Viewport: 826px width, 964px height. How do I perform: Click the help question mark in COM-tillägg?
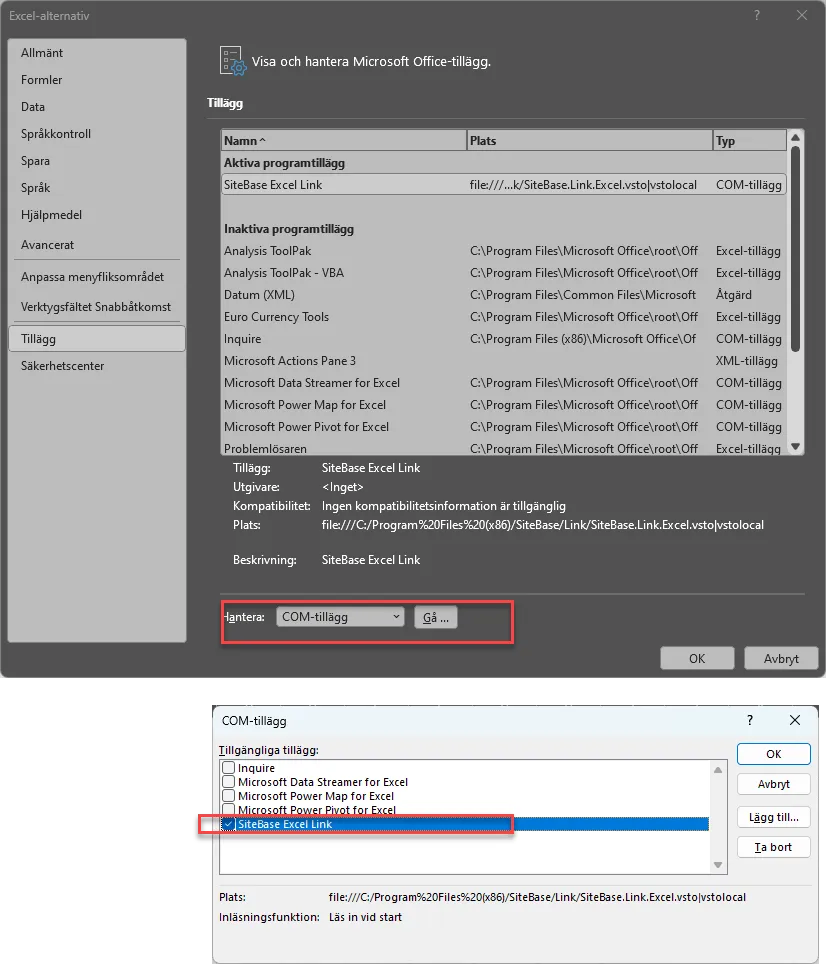(750, 720)
